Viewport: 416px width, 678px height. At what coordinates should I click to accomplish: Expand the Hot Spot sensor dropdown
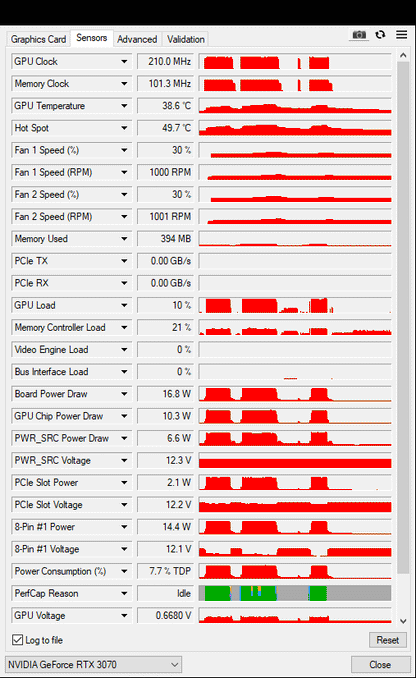124,128
